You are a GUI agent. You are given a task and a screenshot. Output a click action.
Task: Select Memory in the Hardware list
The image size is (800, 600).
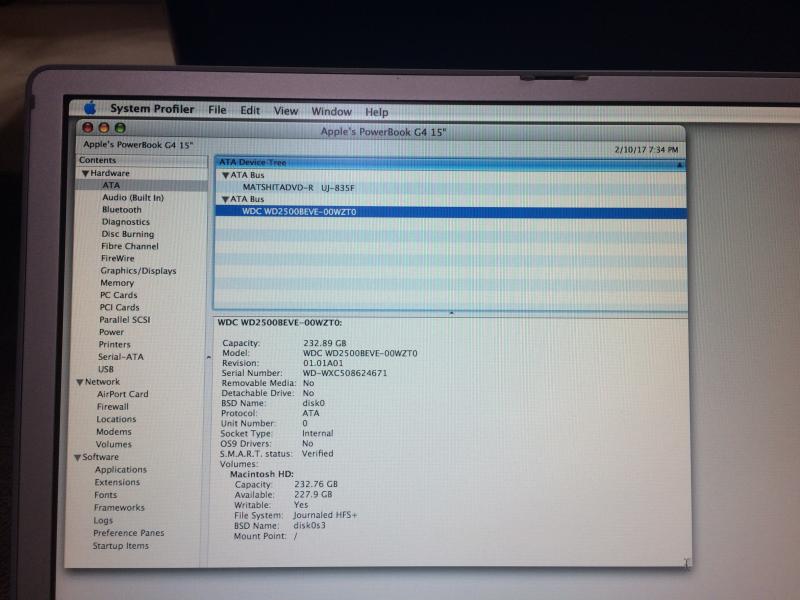pyautogui.click(x=117, y=283)
